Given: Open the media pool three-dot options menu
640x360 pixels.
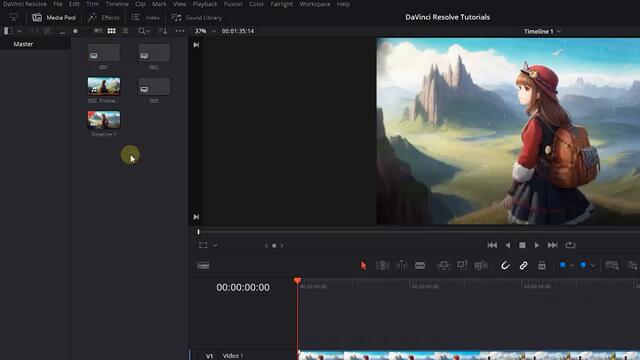Looking at the screenshot, I should (180, 31).
